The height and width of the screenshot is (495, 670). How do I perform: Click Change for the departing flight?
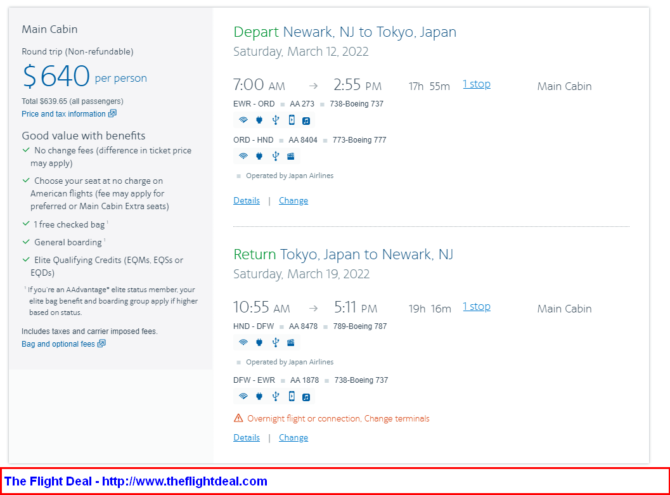tap(293, 200)
